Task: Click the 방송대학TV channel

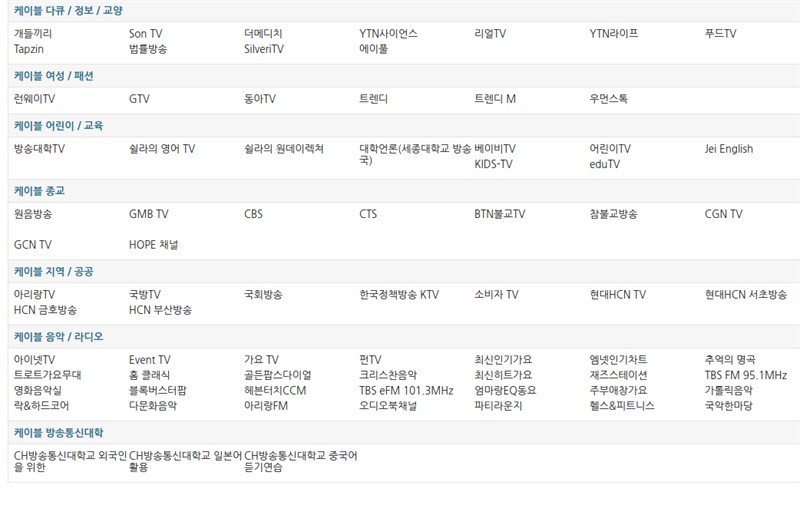Action: (39, 149)
